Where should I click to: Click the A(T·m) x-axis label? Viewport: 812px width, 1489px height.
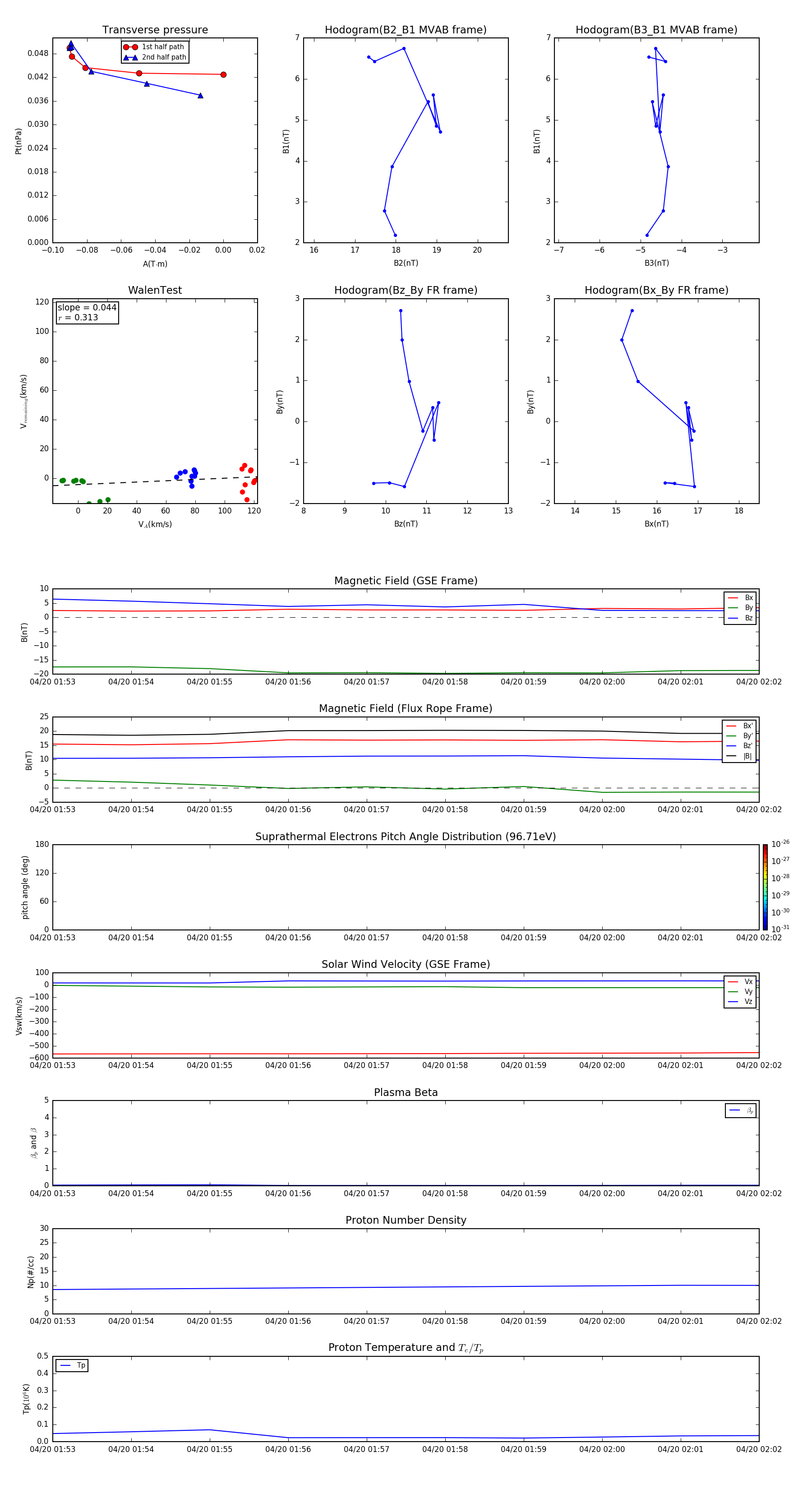click(x=155, y=264)
